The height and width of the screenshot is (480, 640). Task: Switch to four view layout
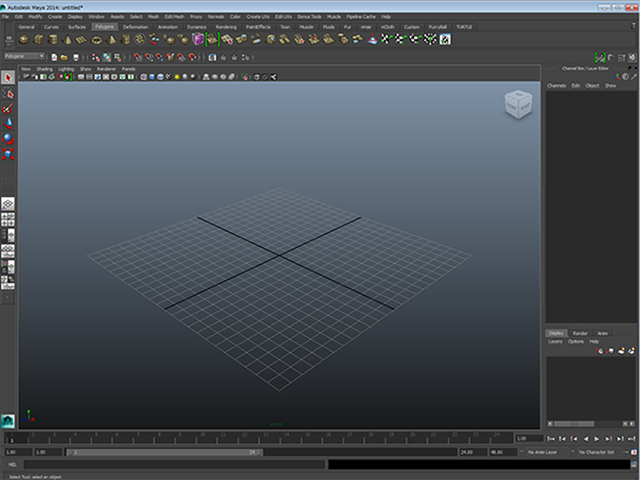click(x=8, y=220)
